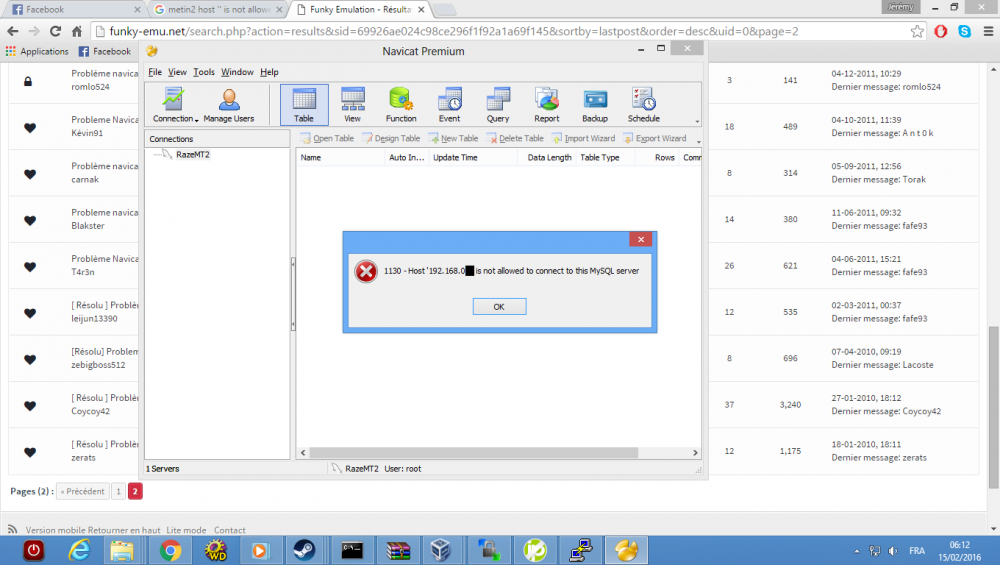The height and width of the screenshot is (565, 1000).
Task: Open the Schedule toolbar icon
Action: (x=643, y=105)
